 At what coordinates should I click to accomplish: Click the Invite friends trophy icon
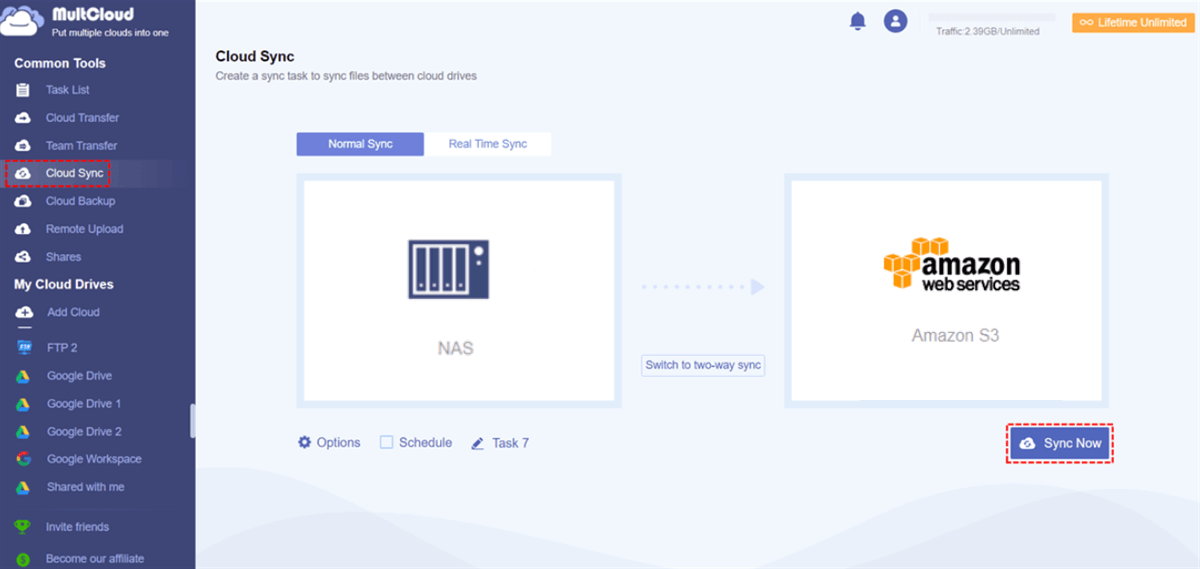point(24,527)
